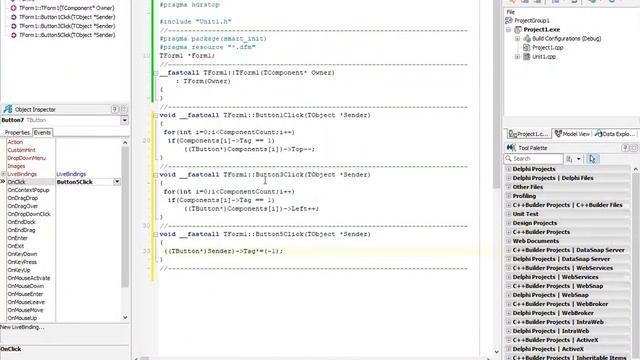The width and height of the screenshot is (640, 360).
Task: Expand the Other Files category
Action: click(509, 187)
